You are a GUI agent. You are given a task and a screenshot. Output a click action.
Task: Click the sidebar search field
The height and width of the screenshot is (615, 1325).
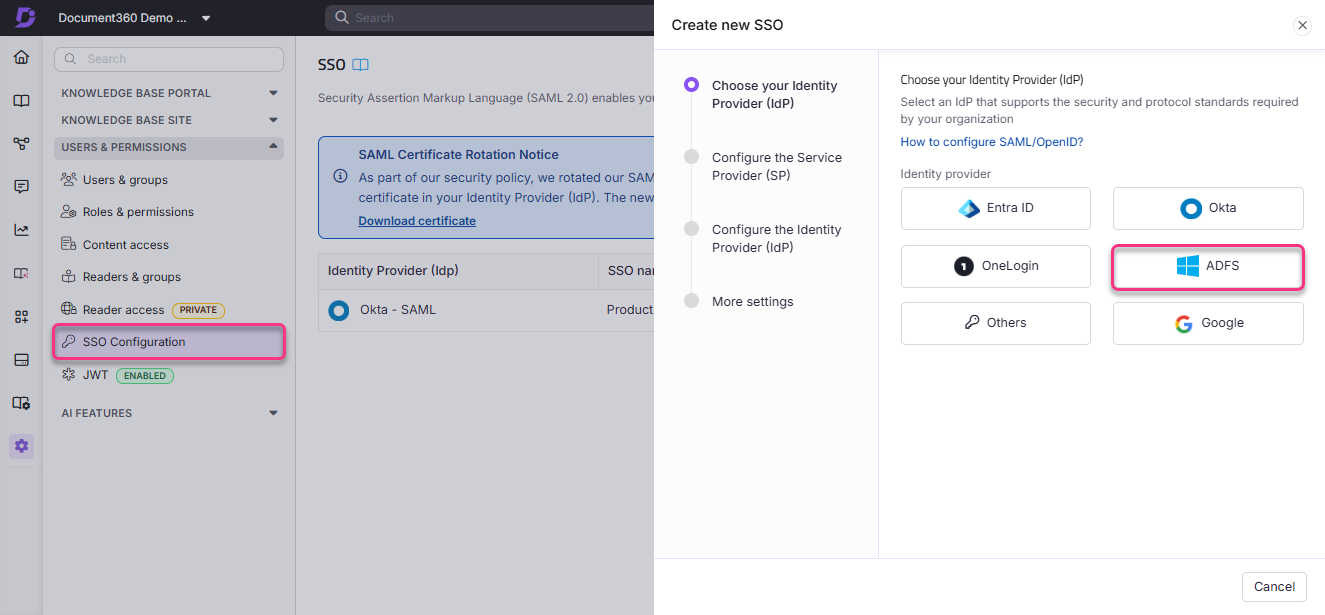tap(168, 59)
